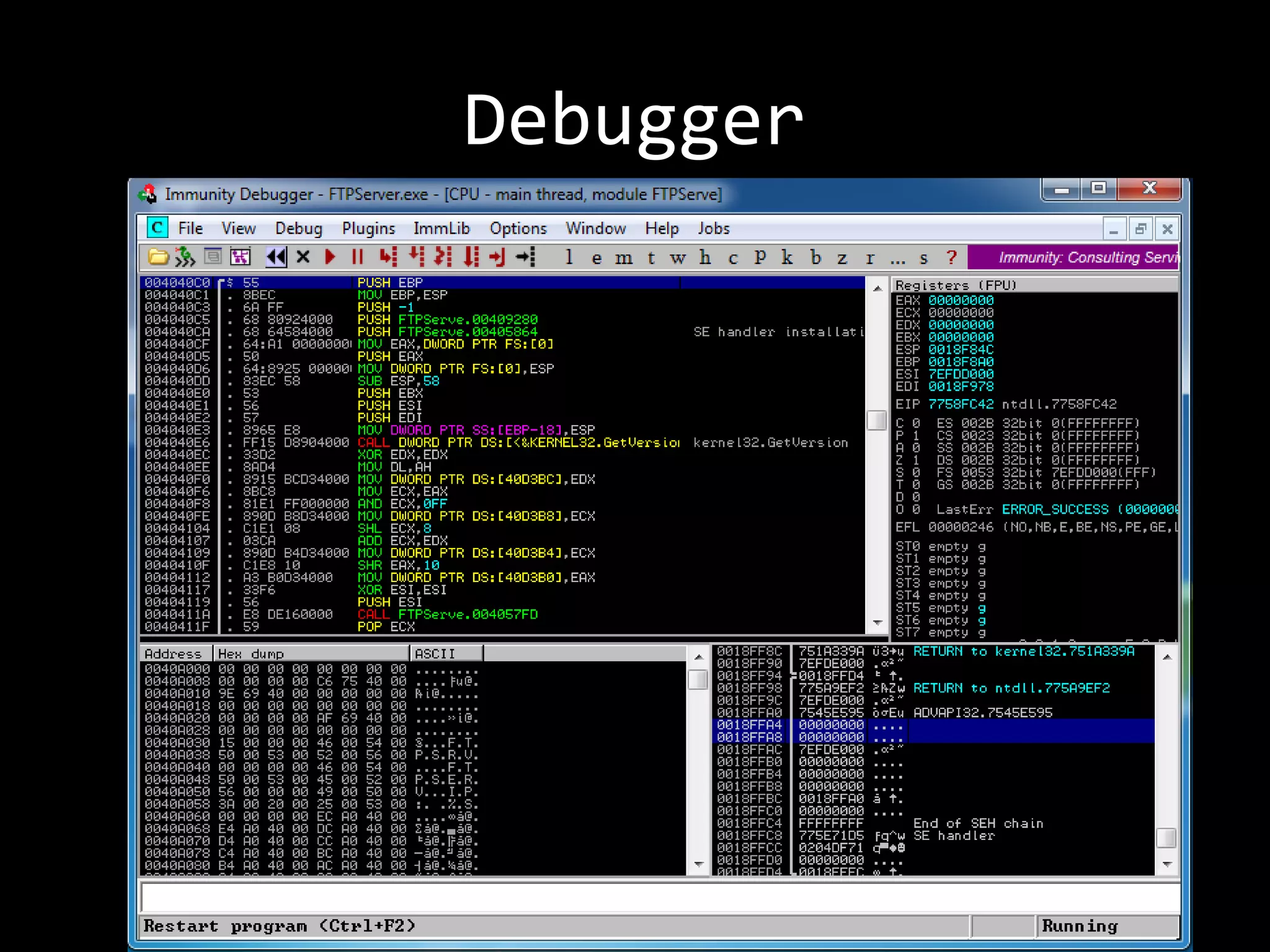Click the cyan C CPU window icon
This screenshot has height=952, width=1270.
(158, 227)
